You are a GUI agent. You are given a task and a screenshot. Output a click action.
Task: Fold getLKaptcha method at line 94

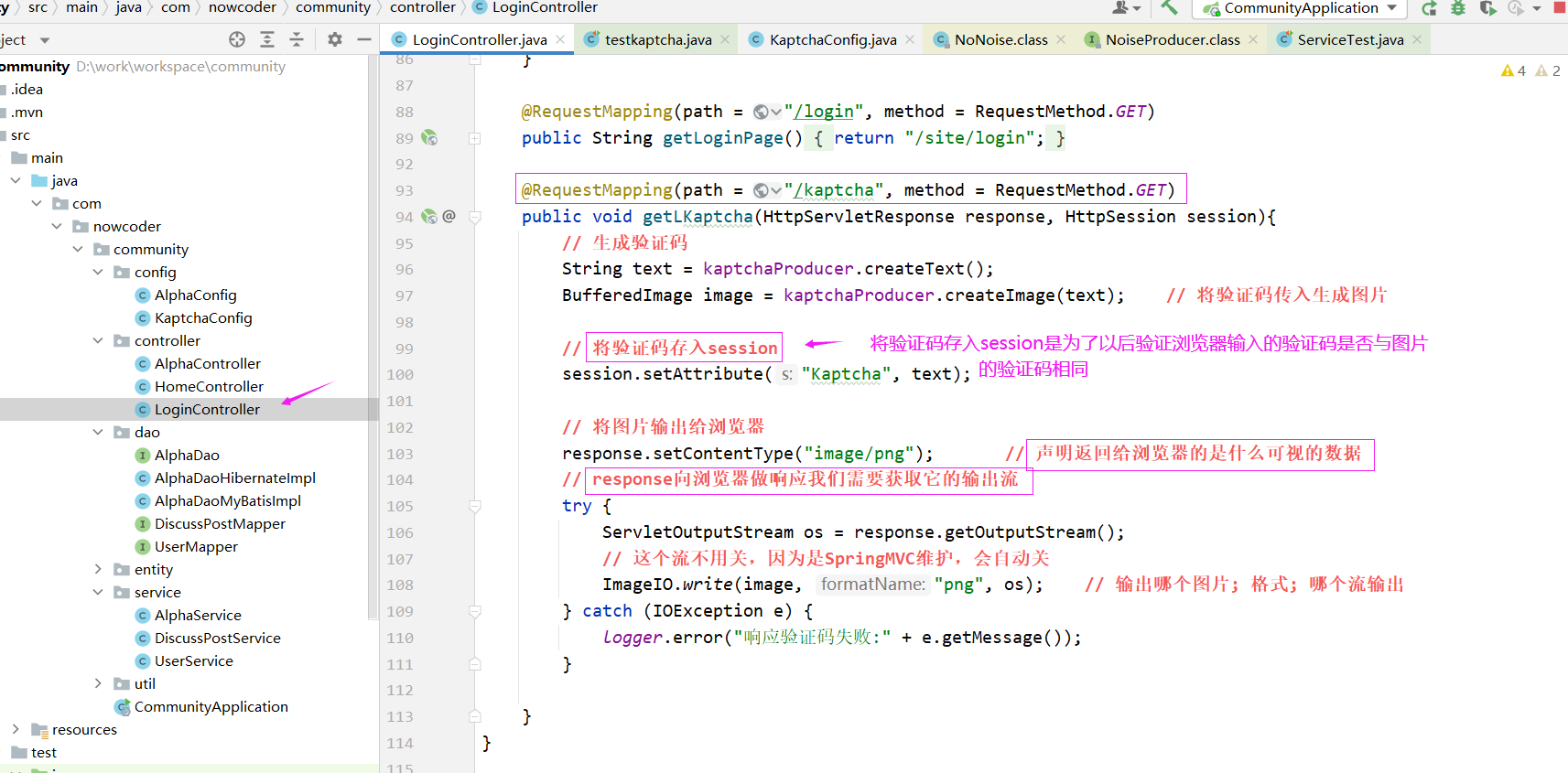point(475,217)
